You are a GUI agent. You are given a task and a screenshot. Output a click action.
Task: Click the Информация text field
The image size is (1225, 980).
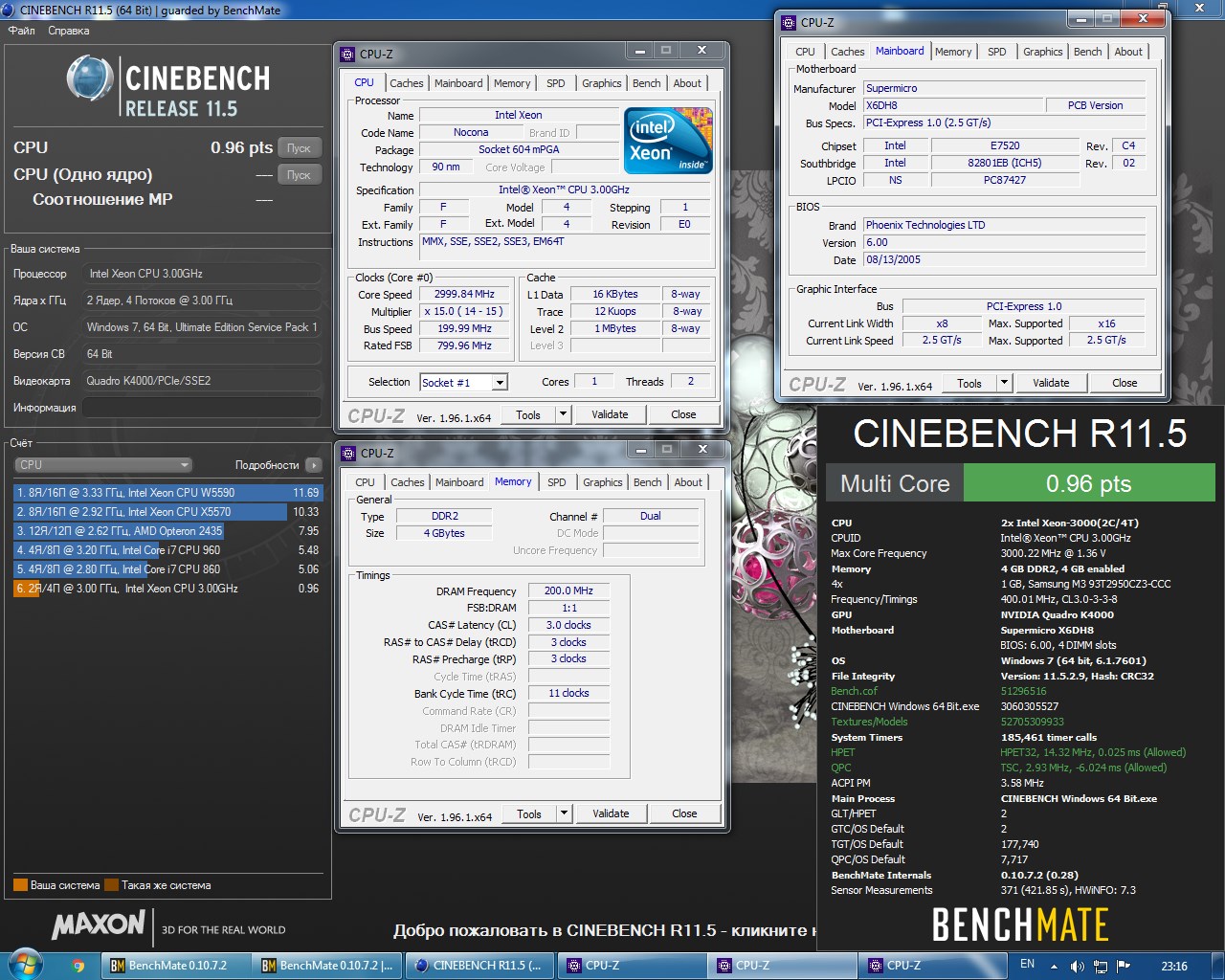point(202,408)
